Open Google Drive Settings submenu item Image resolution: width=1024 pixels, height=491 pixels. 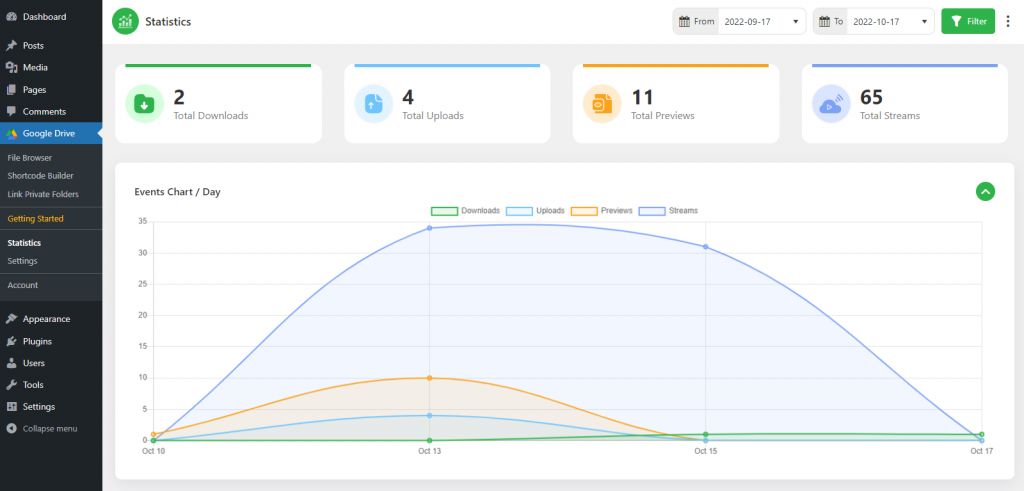[22, 261]
